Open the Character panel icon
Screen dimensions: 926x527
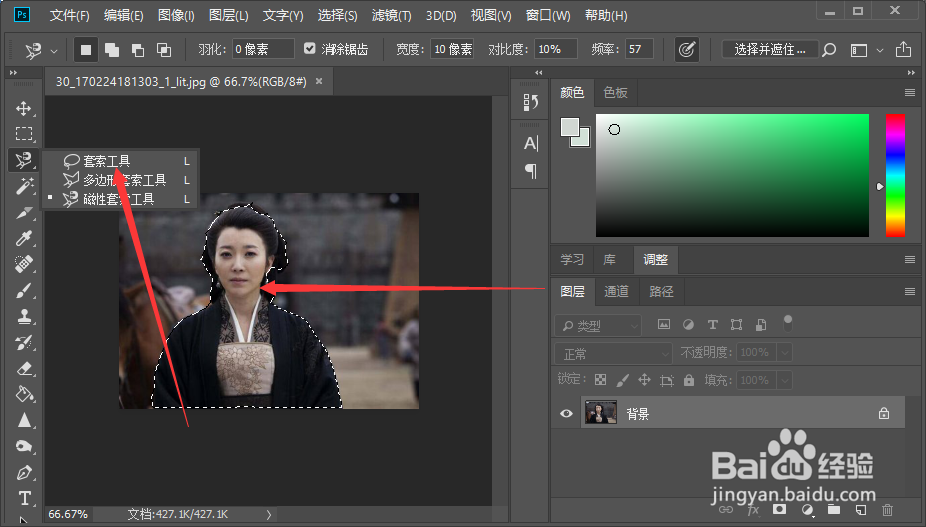point(530,144)
